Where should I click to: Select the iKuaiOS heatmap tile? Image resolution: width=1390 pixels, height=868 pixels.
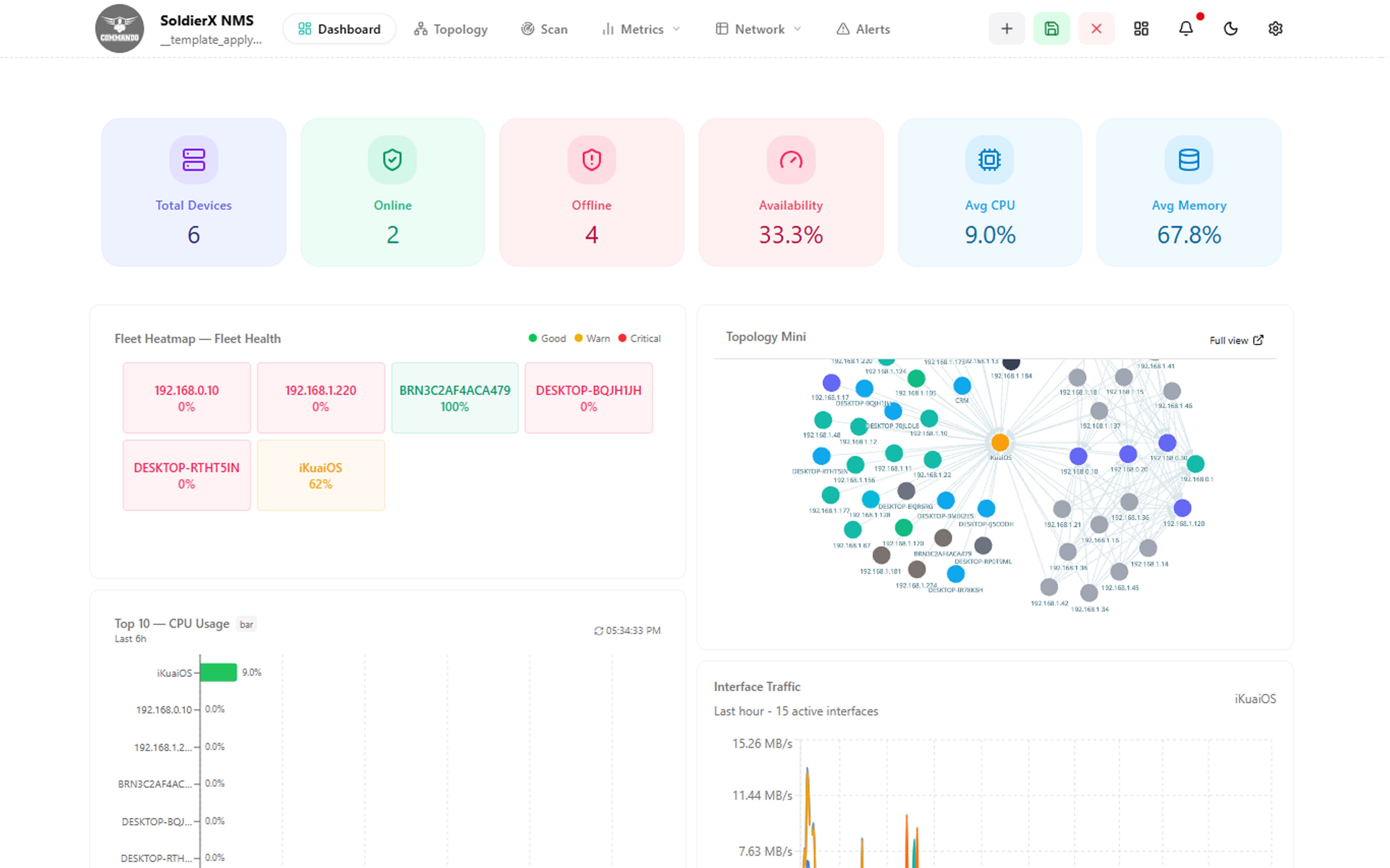coord(321,475)
